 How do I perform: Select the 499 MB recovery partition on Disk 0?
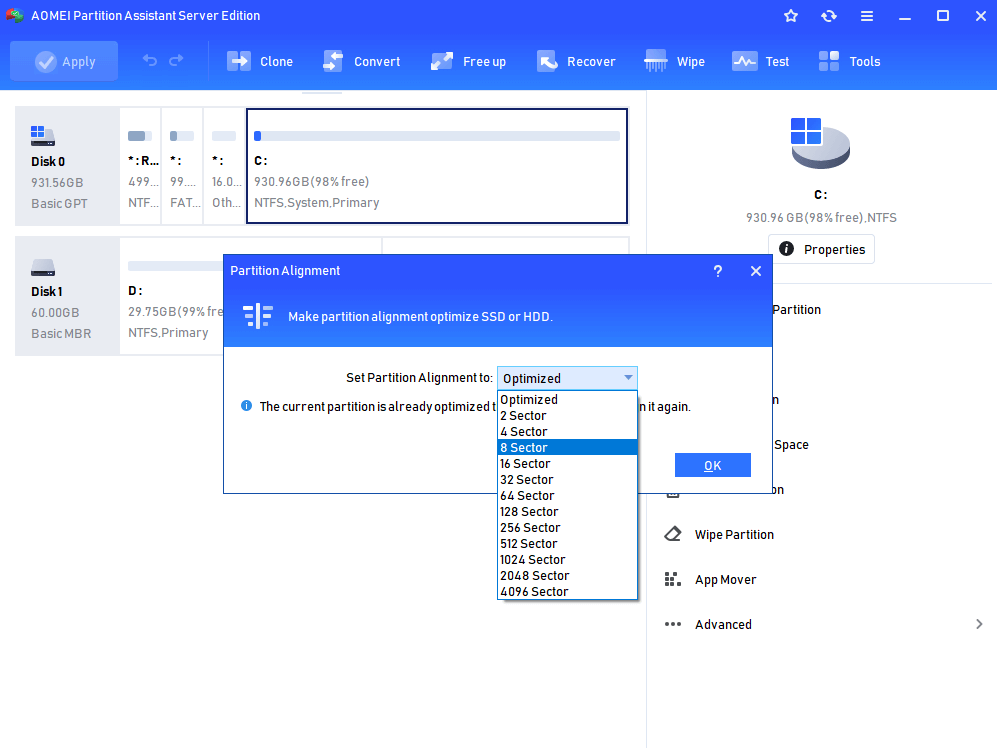coord(141,166)
